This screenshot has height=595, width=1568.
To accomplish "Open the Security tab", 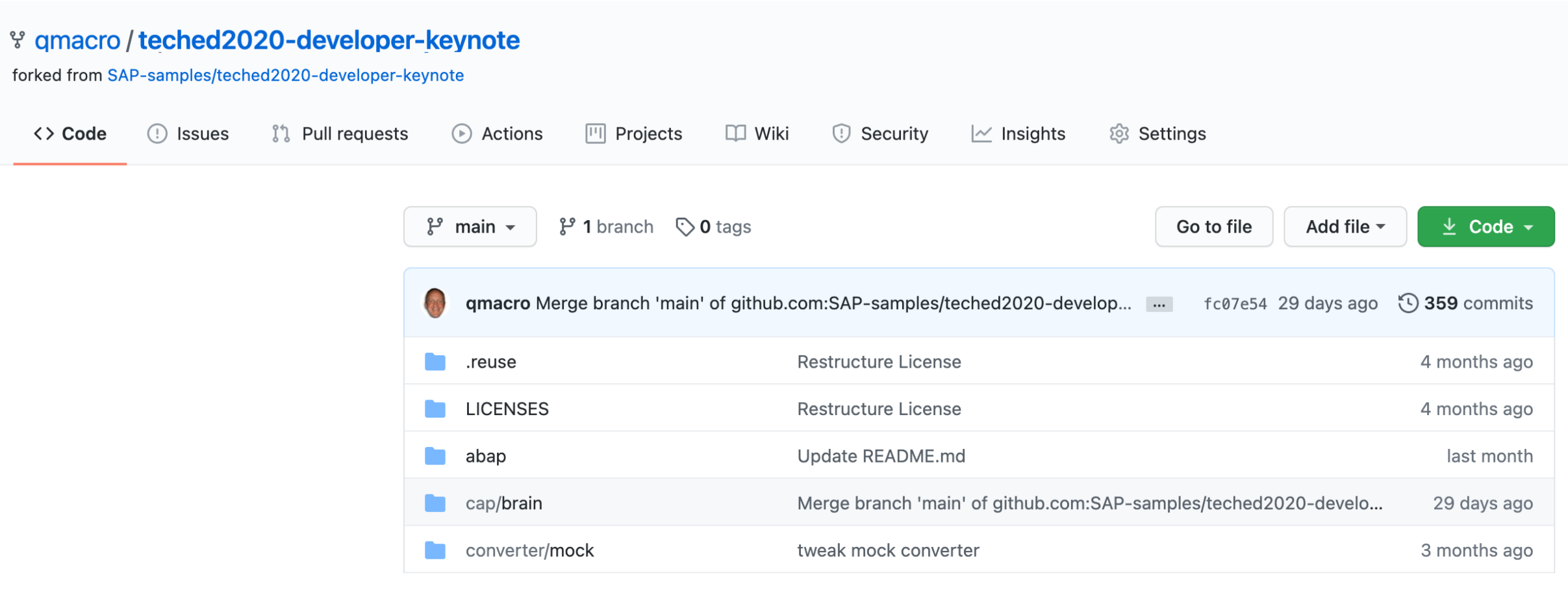I will [881, 134].
